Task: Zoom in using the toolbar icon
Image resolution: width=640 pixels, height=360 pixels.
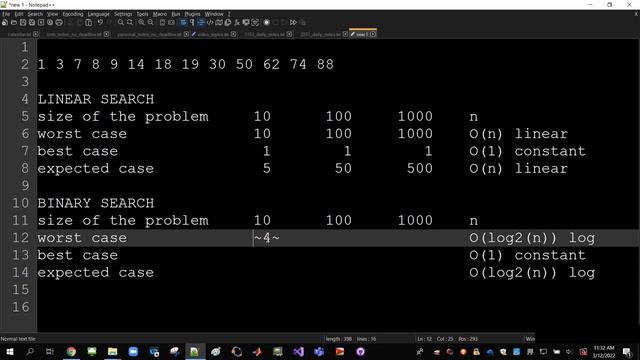Action: [x=141, y=23]
